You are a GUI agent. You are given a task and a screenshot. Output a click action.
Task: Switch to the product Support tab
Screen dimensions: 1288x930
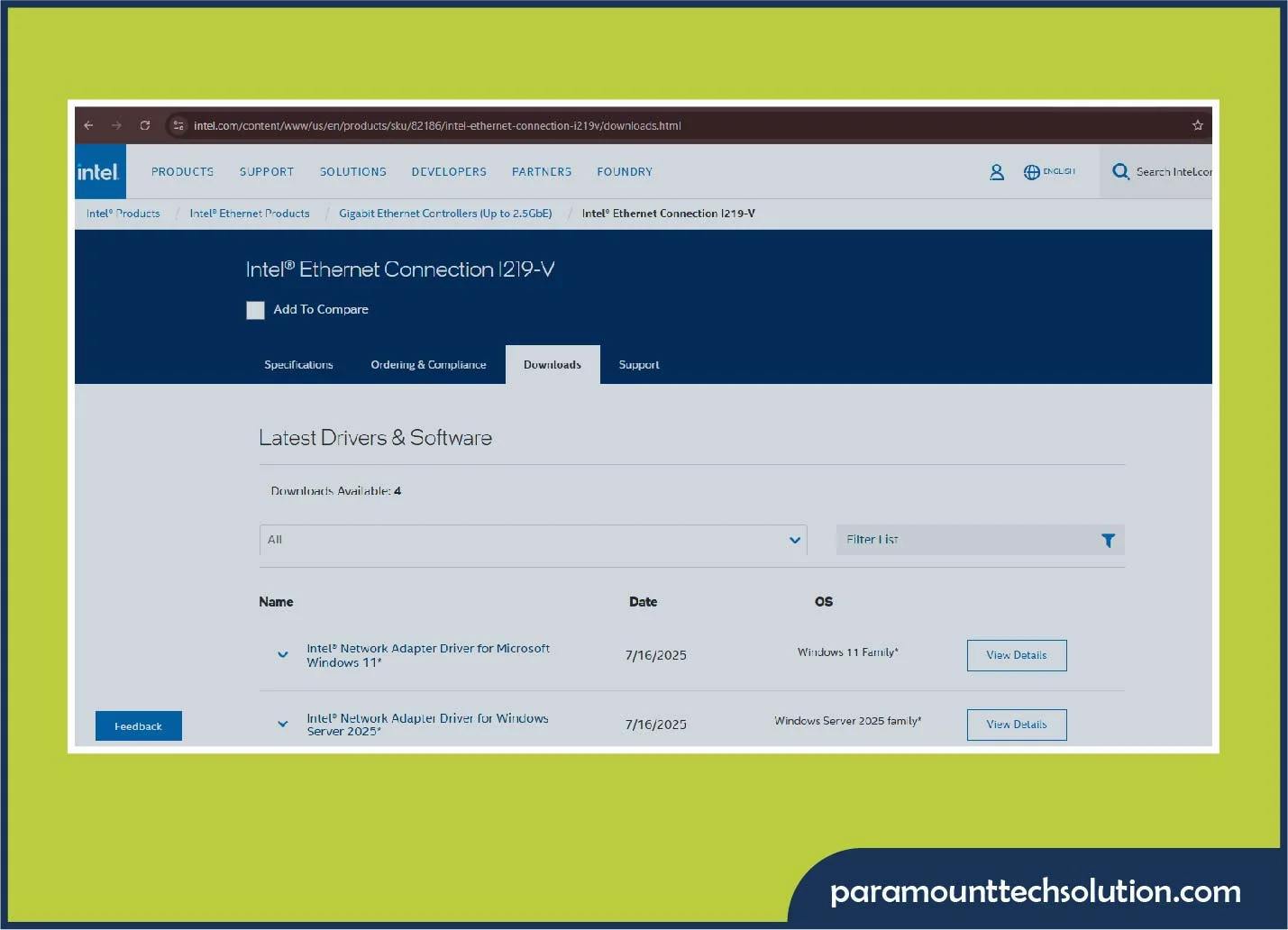(639, 365)
